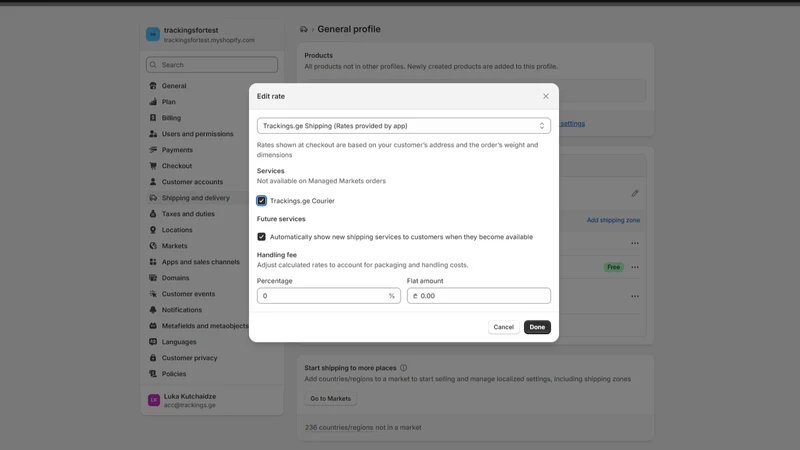Open Metafields and metaobjects icon
Screen dimensions: 800x450
pyautogui.click(x=153, y=326)
